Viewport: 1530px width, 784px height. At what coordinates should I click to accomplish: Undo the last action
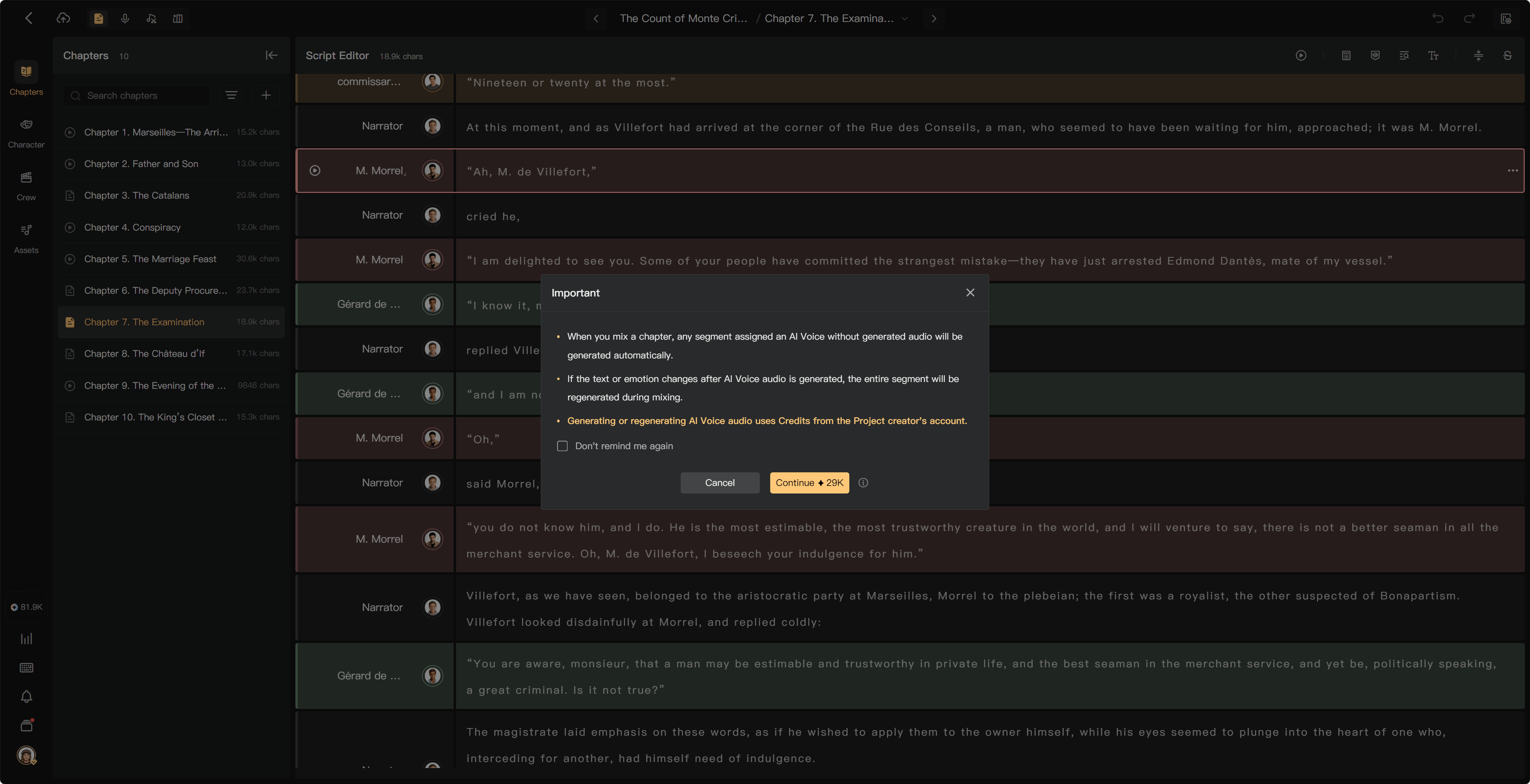pyautogui.click(x=1437, y=18)
